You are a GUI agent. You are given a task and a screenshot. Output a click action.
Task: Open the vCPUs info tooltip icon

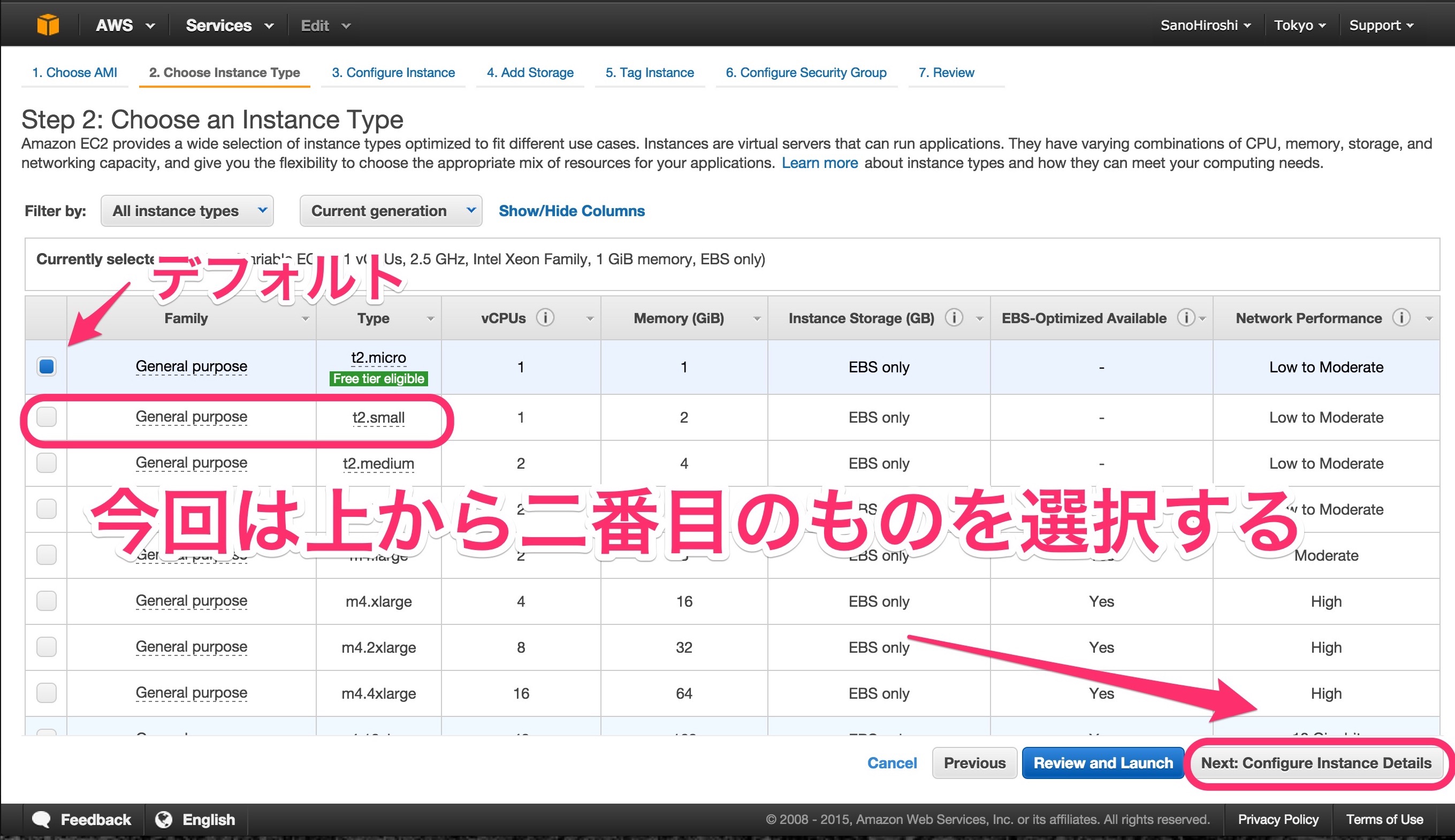[x=545, y=318]
